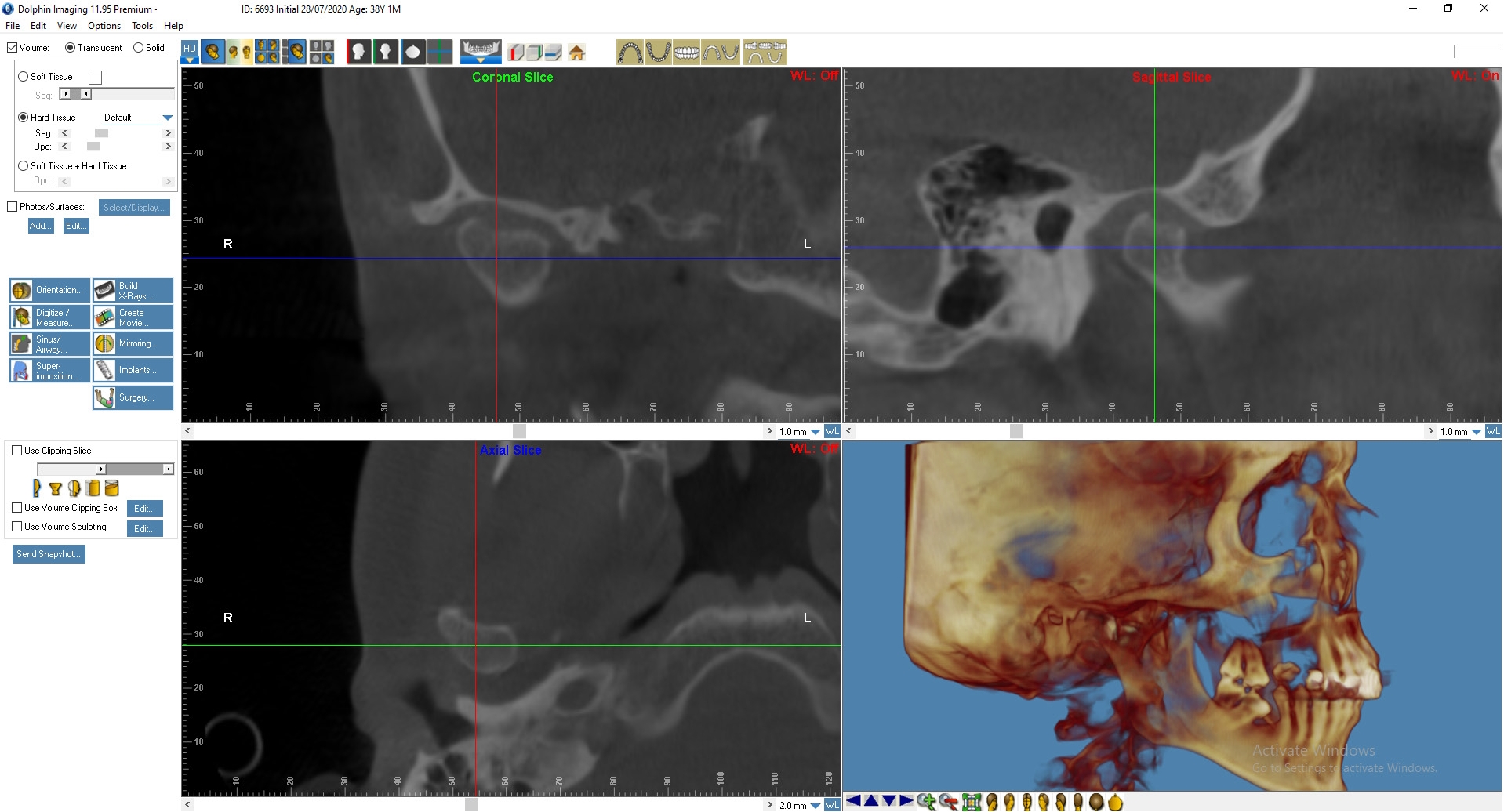Viewport: 1504px width, 812px height.
Task: Open the Tools menu
Action: click(142, 26)
